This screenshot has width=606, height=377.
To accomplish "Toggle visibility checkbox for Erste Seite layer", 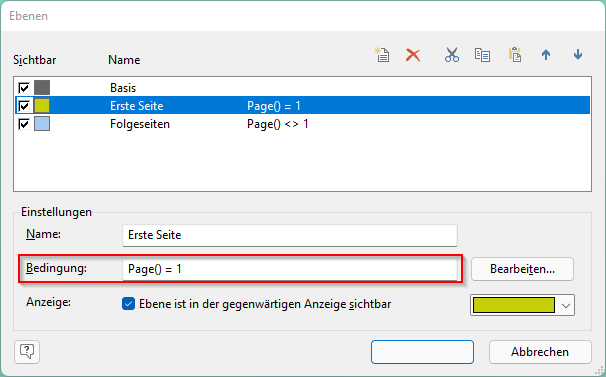I will pos(24,106).
